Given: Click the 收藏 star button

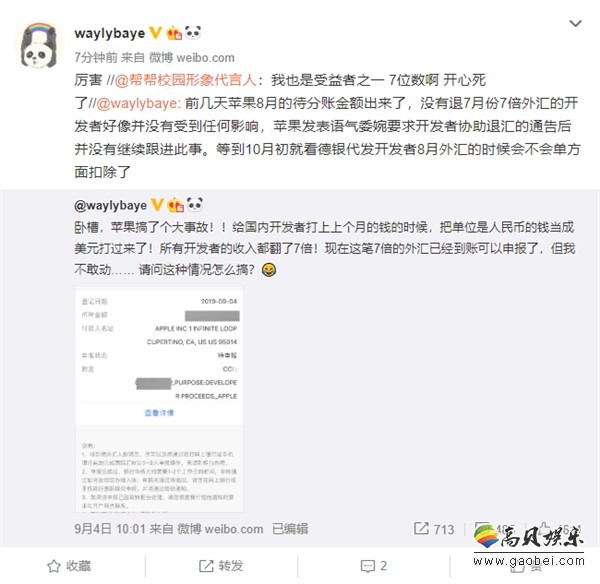Looking at the screenshot, I should 69,566.
